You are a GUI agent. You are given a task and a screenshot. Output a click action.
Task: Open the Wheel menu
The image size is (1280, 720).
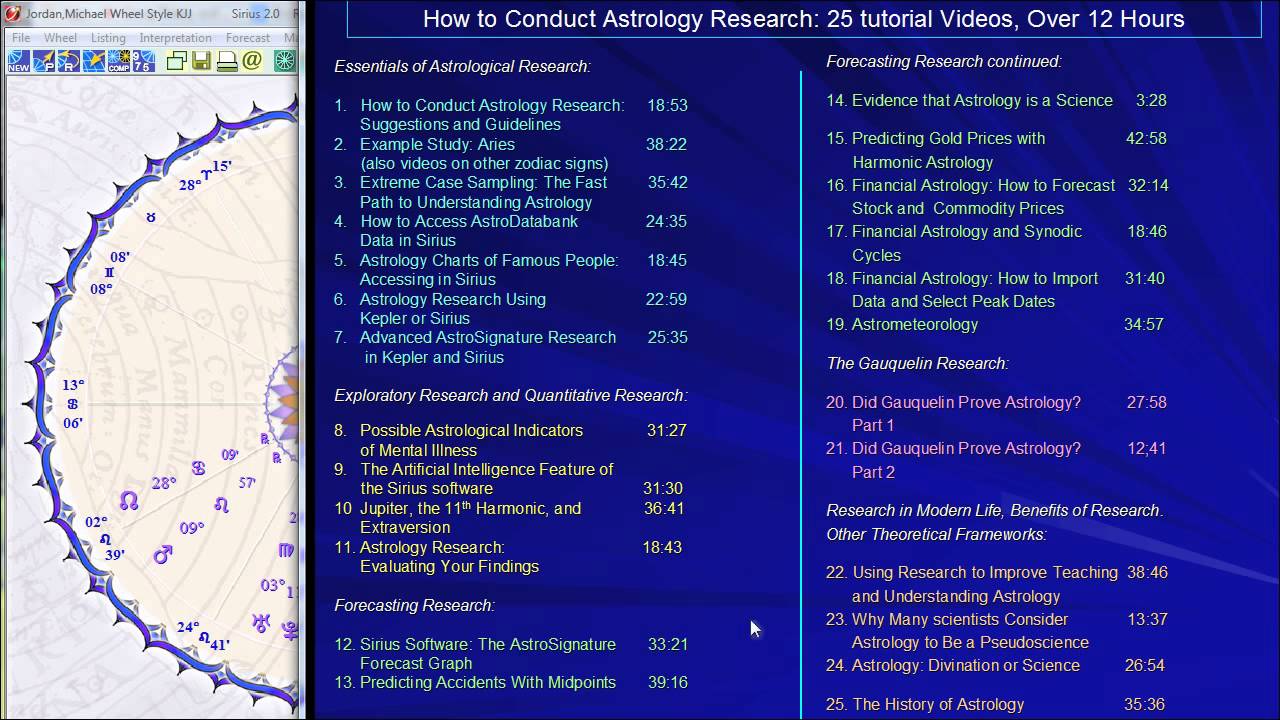60,38
